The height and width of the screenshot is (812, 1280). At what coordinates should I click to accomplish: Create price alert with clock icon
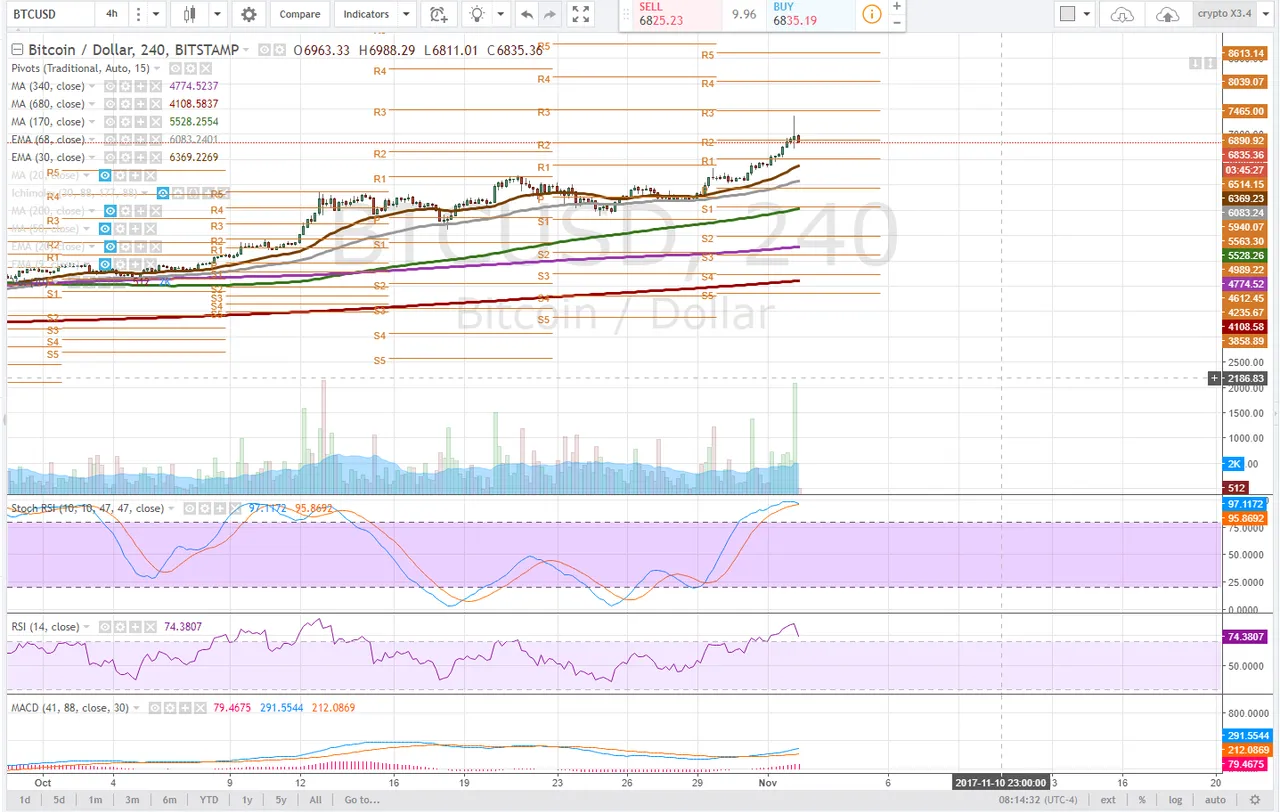click(439, 14)
